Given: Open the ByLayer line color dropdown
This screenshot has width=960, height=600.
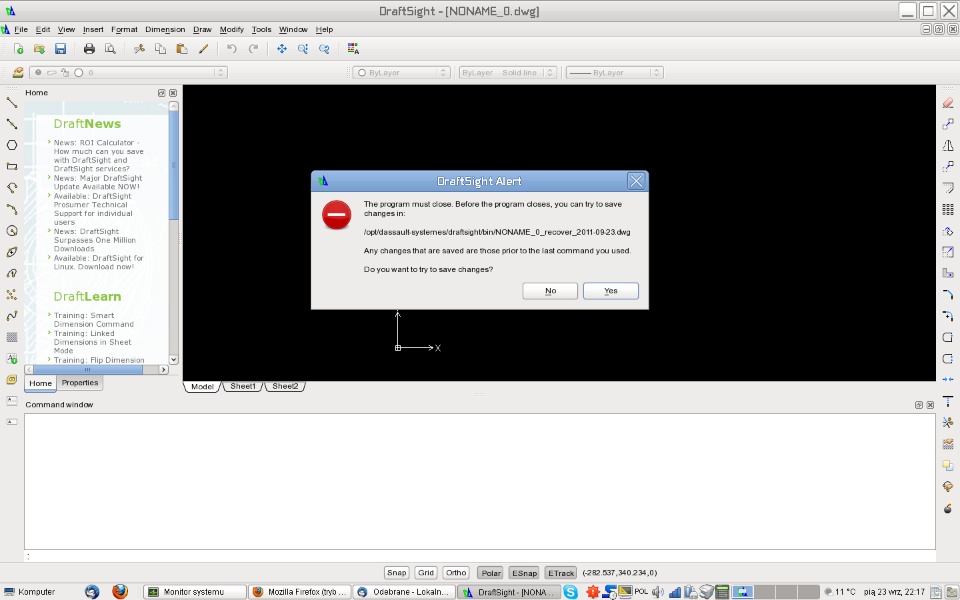Looking at the screenshot, I should pyautogui.click(x=402, y=72).
